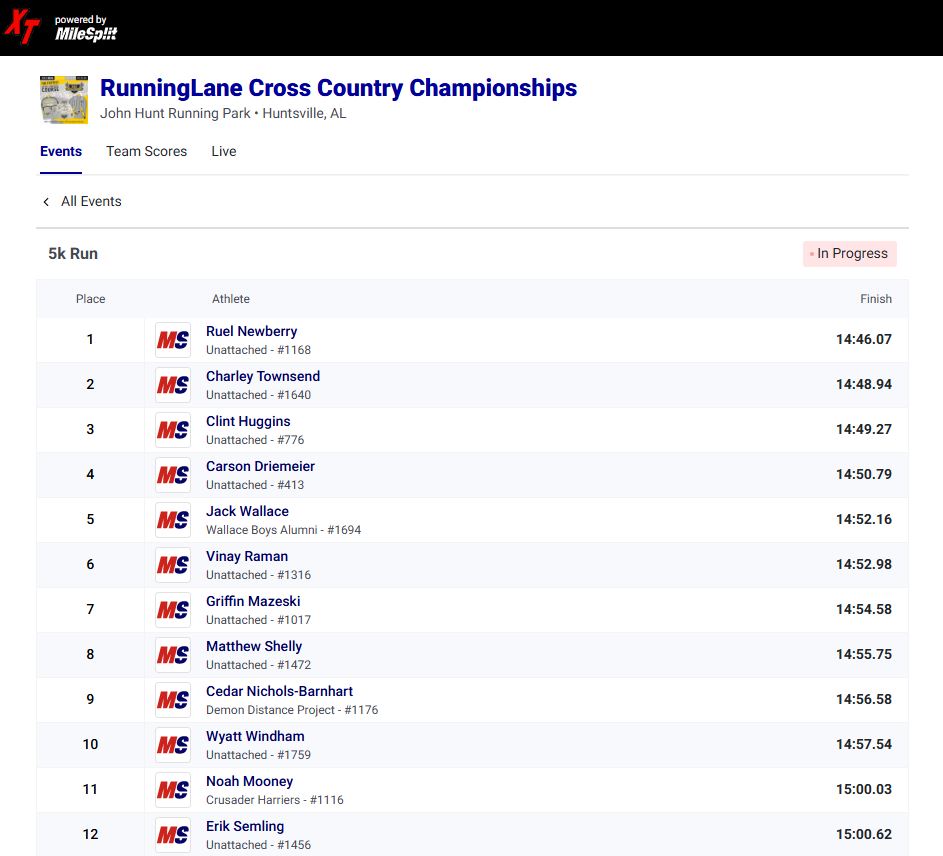Click the In Progress status badge
Screen dimensions: 943x856
(849, 254)
